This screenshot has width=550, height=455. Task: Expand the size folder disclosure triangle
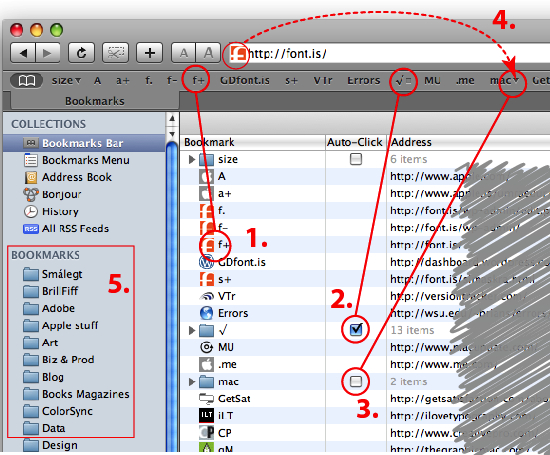click(192, 159)
